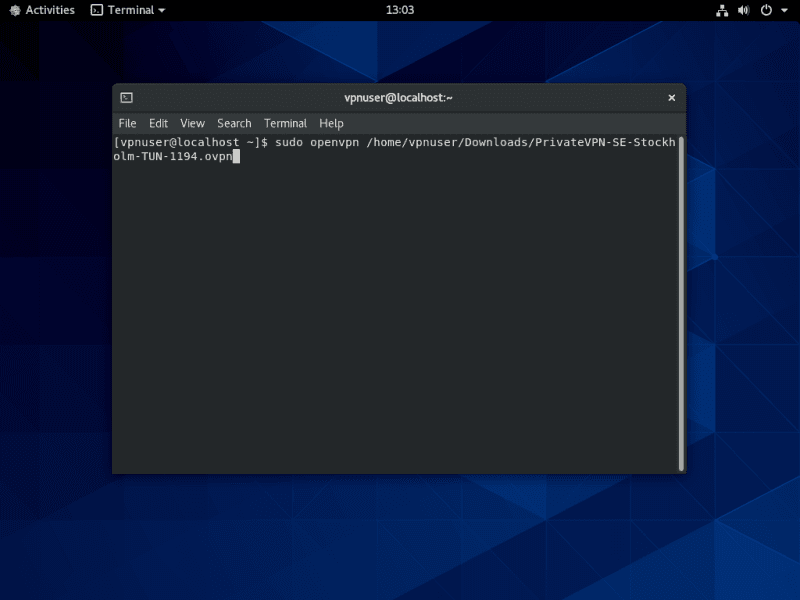Viewport: 800px width, 600px height.
Task: Open the 13:03 clock calendar
Action: [x=400, y=10]
